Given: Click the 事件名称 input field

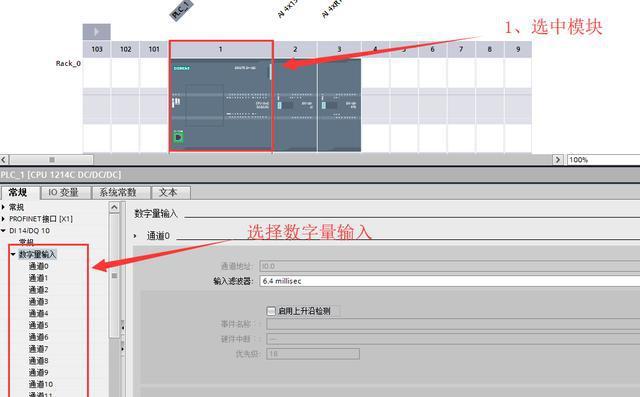Looking at the screenshot, I should coord(453,324).
